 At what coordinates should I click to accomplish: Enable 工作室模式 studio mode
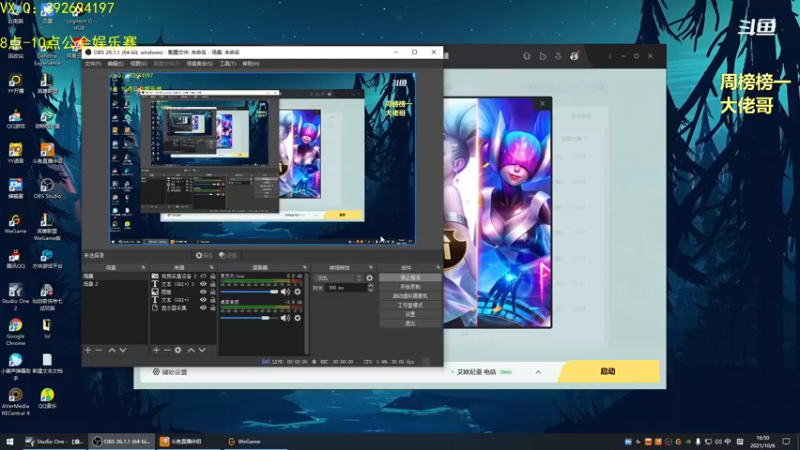[410, 305]
